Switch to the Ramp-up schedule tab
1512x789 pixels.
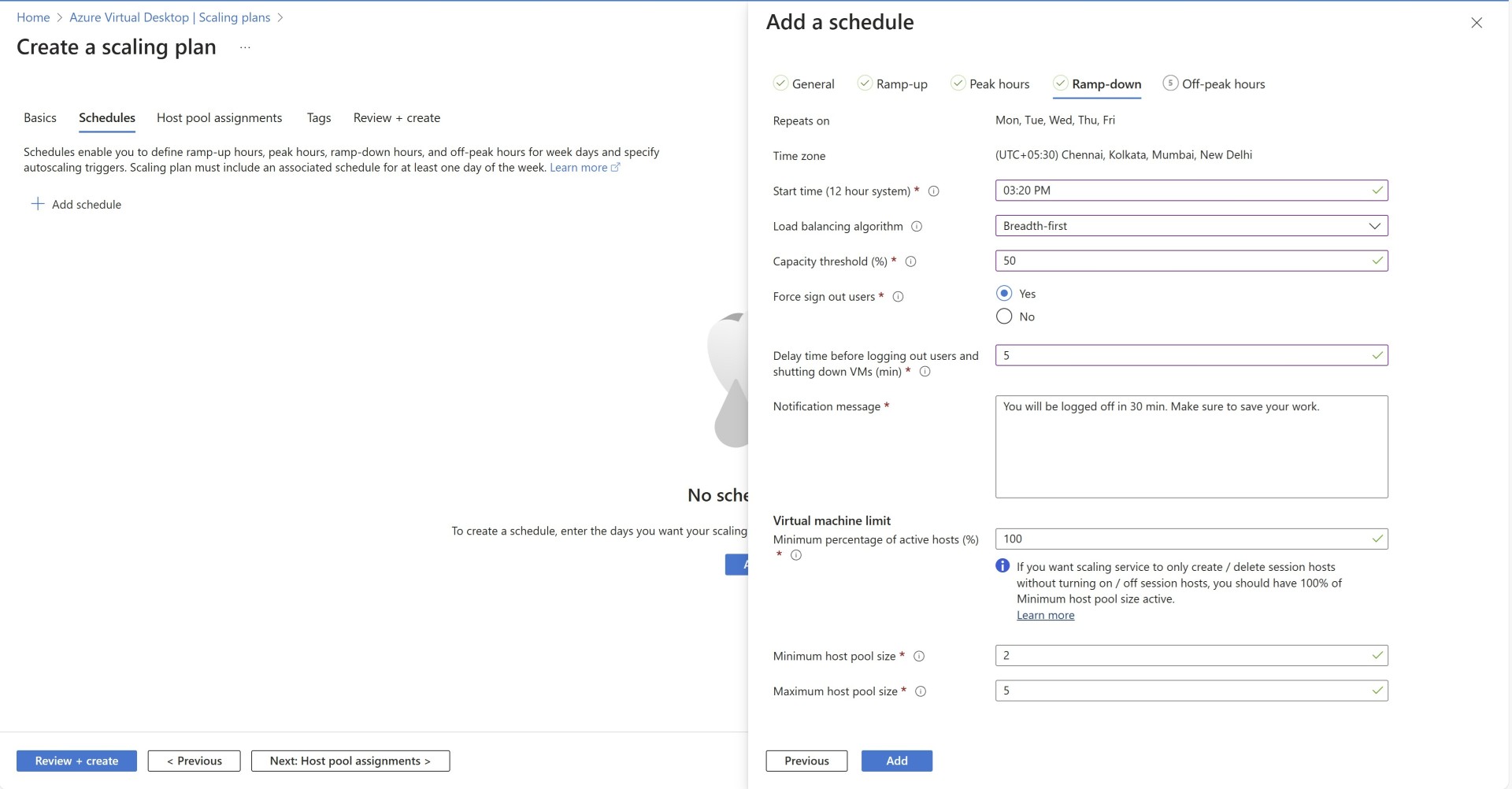click(893, 84)
